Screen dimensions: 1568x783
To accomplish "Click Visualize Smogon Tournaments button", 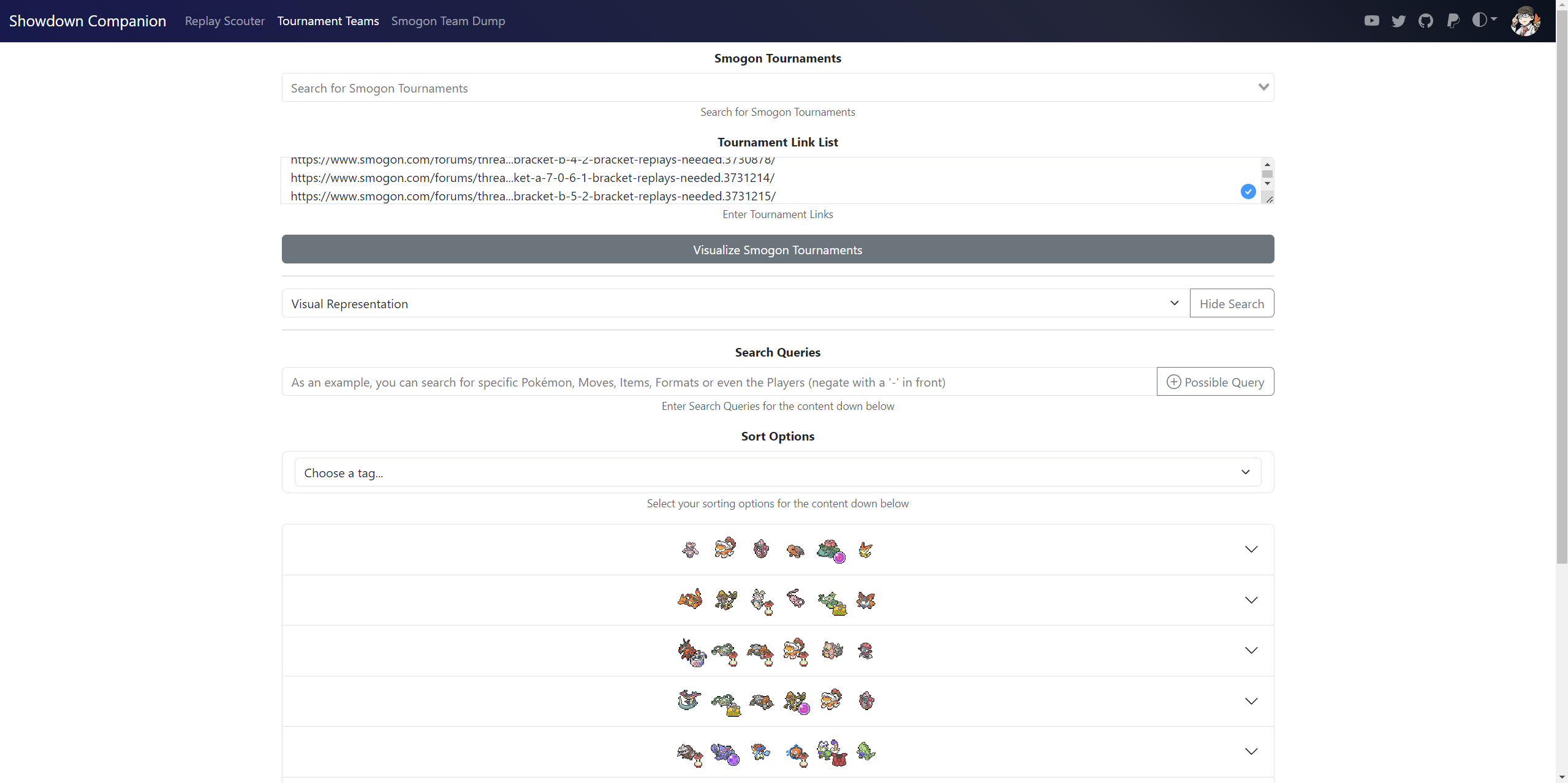I will coord(778,249).
